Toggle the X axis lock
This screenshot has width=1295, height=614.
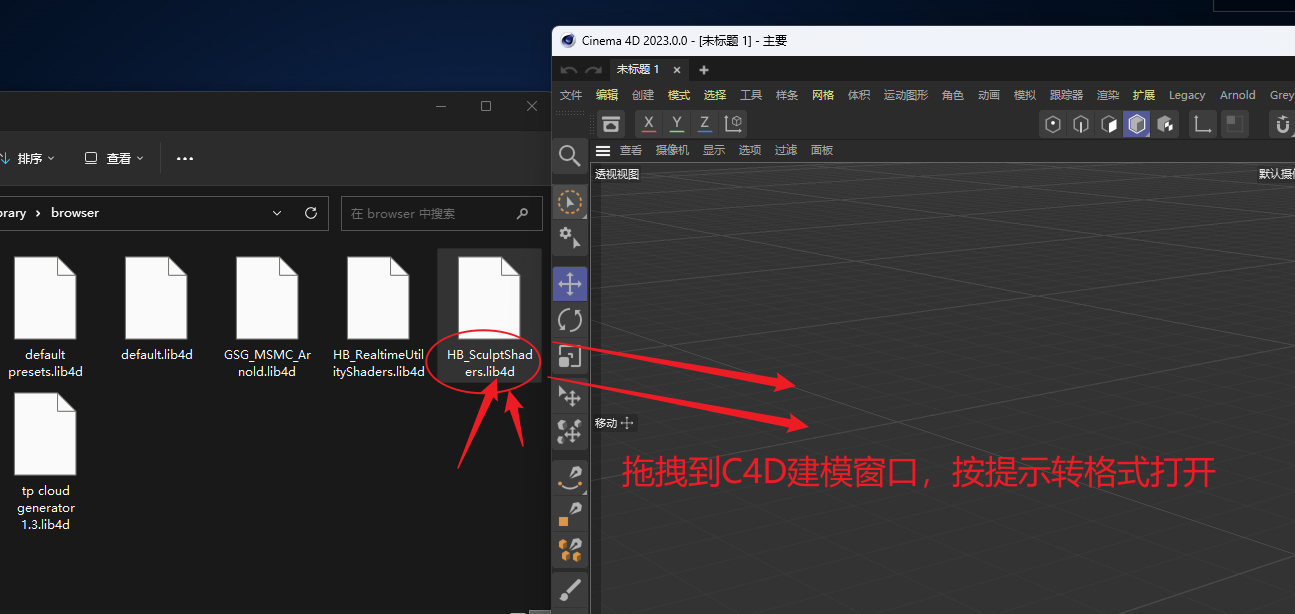[x=648, y=123]
